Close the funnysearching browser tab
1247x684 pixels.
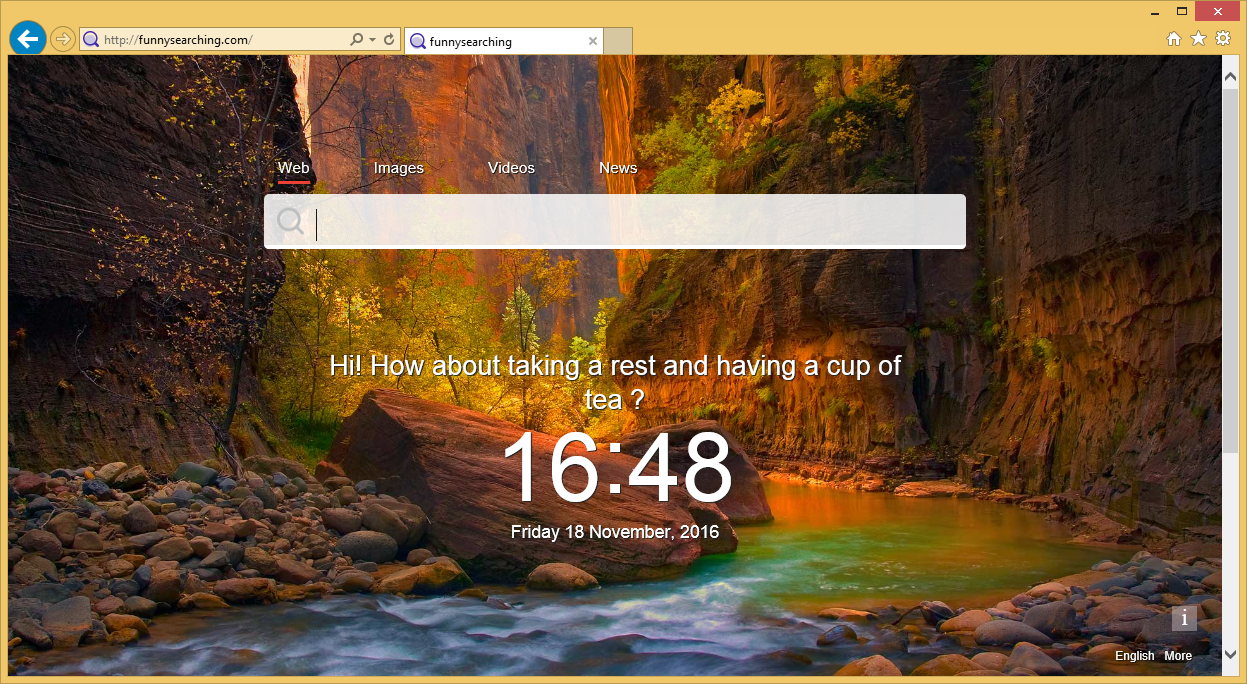pyautogui.click(x=592, y=41)
